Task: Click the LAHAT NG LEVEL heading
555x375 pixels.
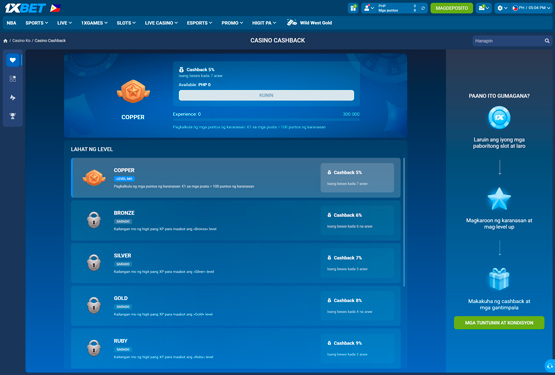Action: click(x=92, y=149)
